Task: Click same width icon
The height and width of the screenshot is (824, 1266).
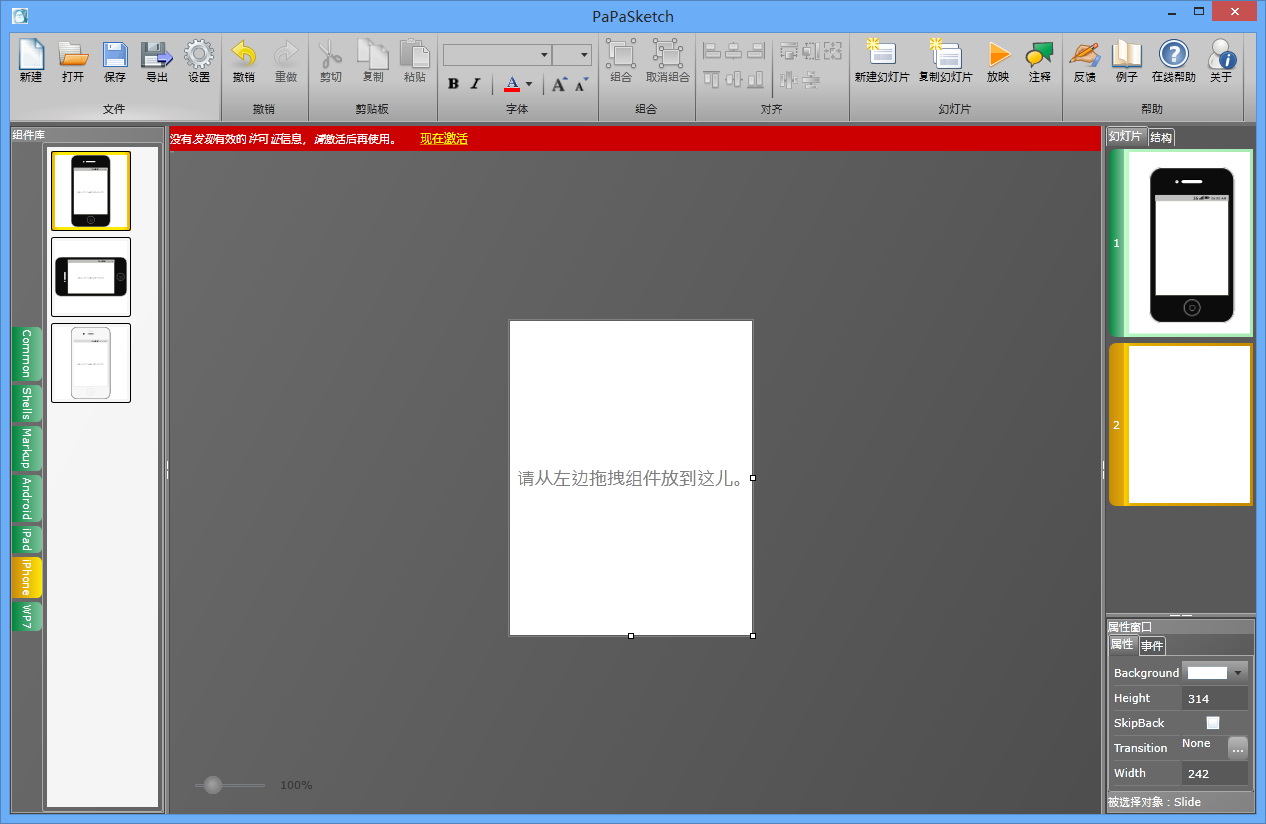Action: click(789, 50)
